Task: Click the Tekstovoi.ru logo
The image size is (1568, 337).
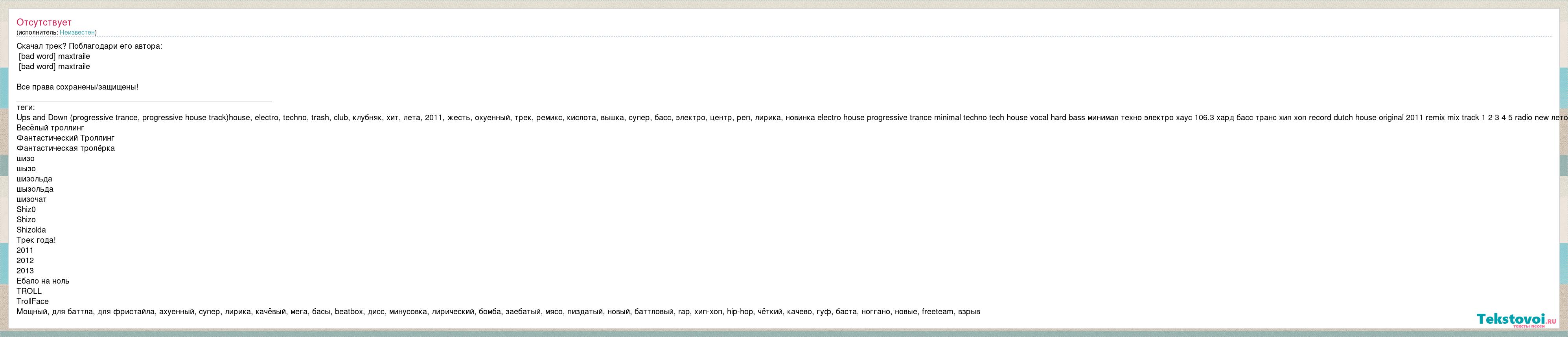Action: [1516, 319]
